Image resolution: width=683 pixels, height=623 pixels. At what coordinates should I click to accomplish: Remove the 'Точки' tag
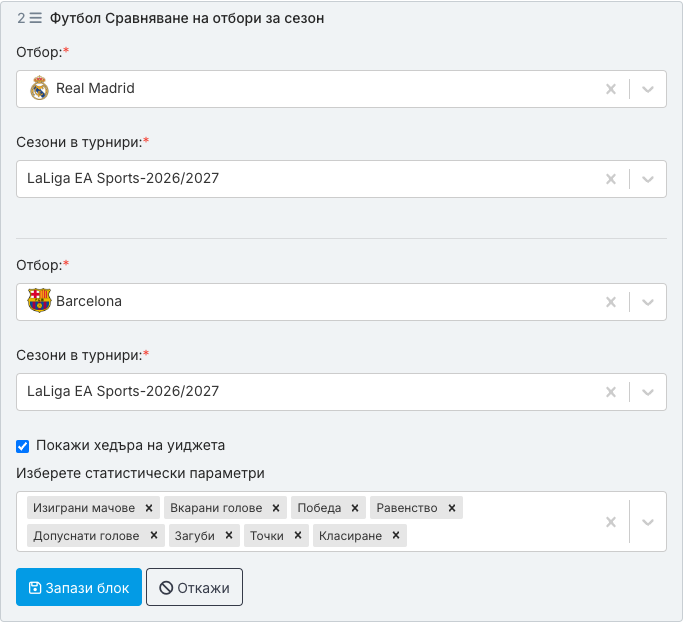tap(298, 535)
